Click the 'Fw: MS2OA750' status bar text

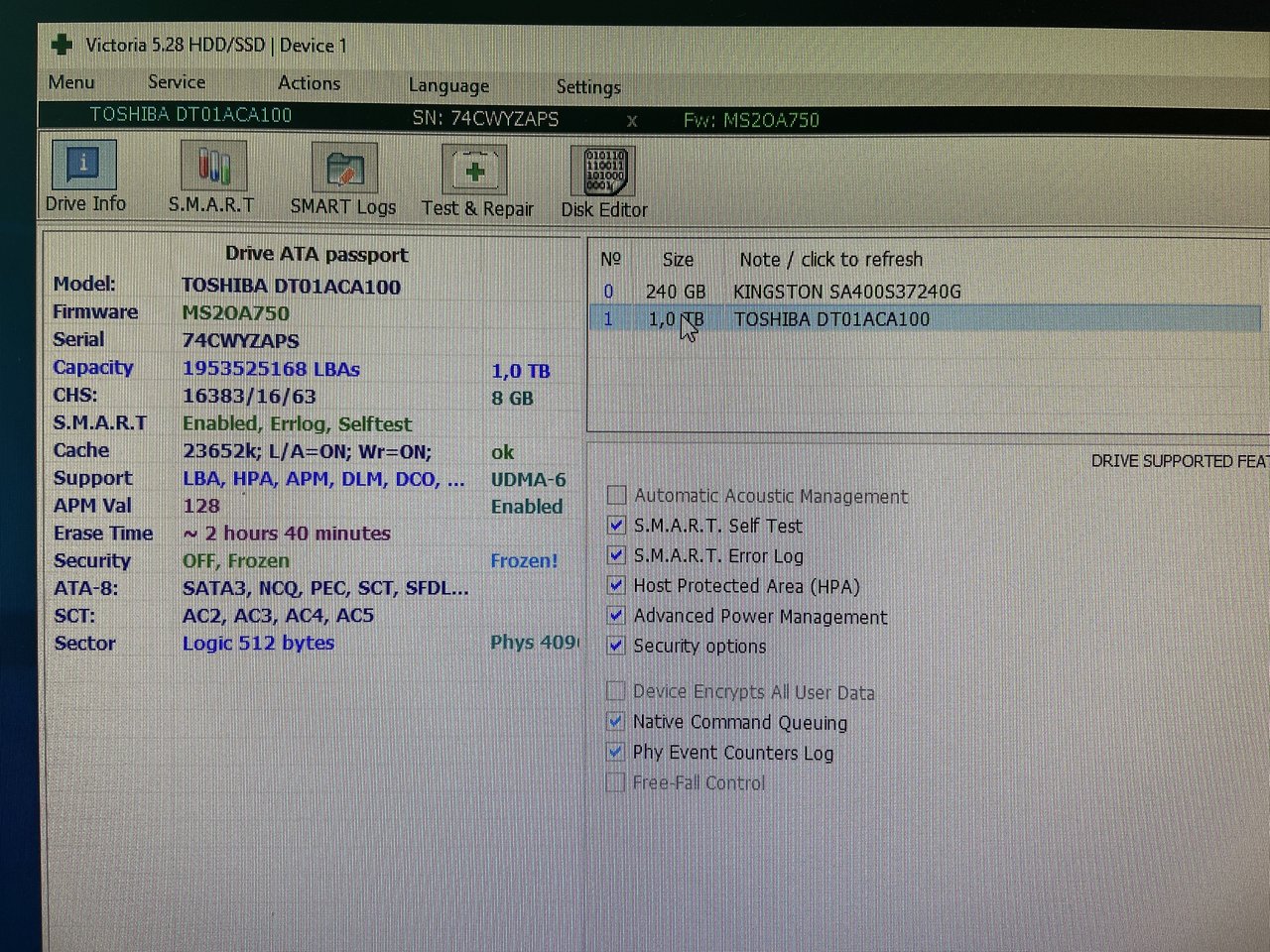[x=751, y=120]
